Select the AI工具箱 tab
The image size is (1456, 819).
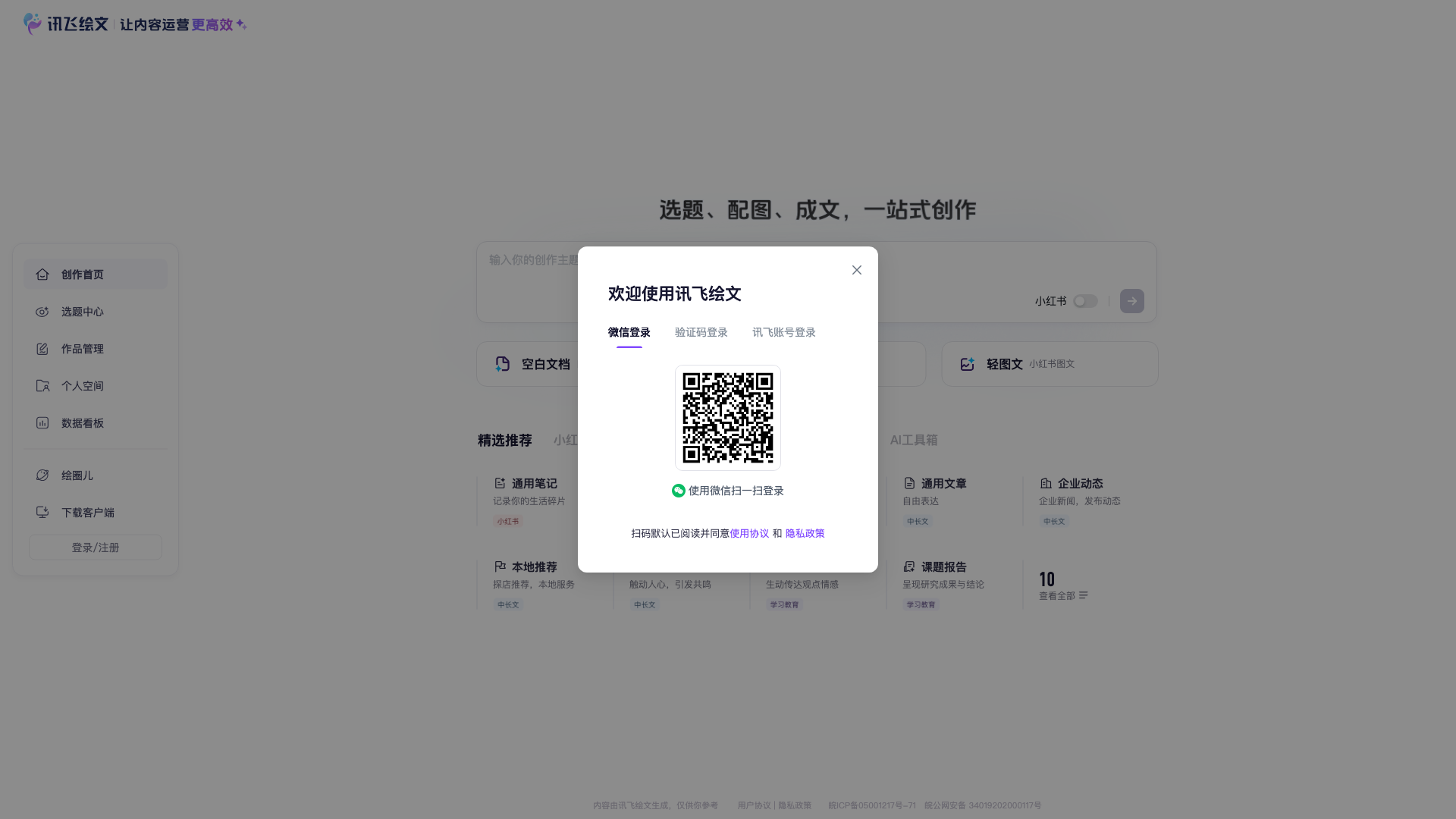pos(914,441)
